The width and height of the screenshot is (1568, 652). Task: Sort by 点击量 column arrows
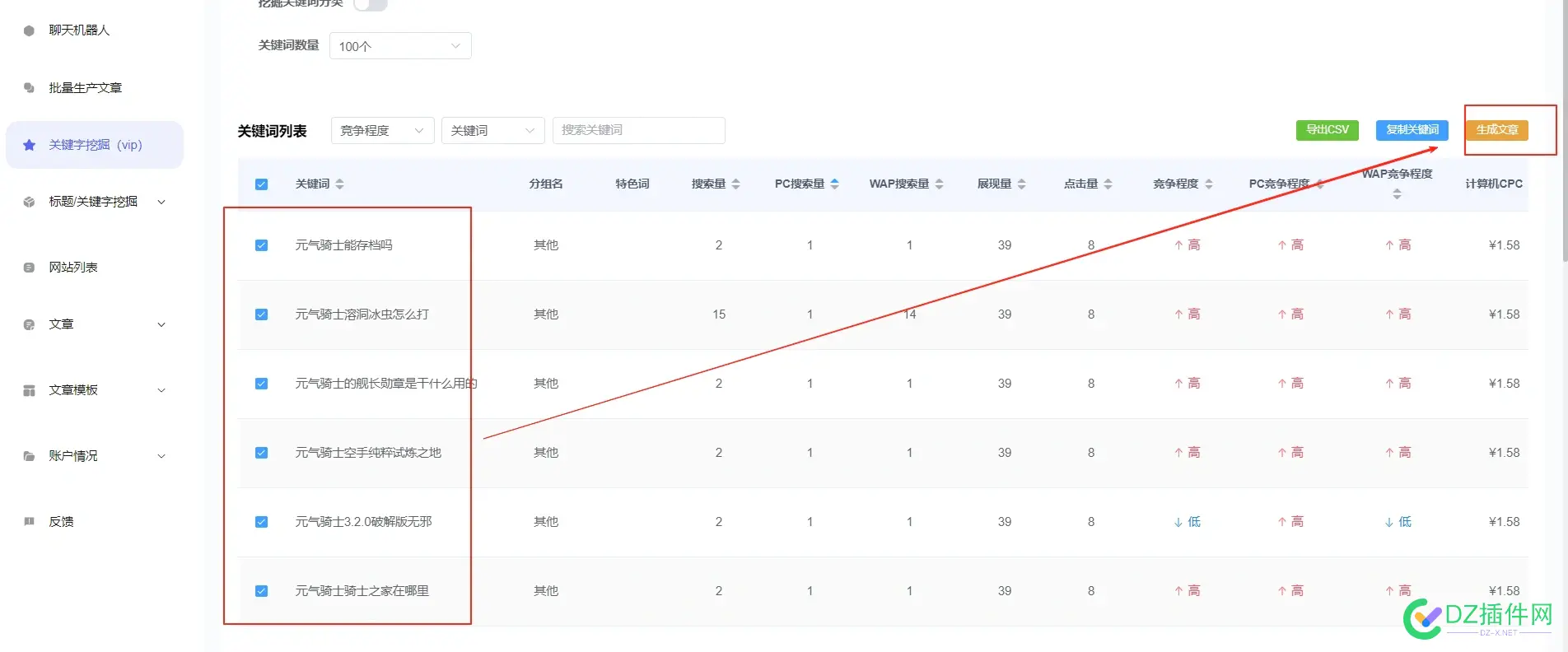click(1108, 184)
